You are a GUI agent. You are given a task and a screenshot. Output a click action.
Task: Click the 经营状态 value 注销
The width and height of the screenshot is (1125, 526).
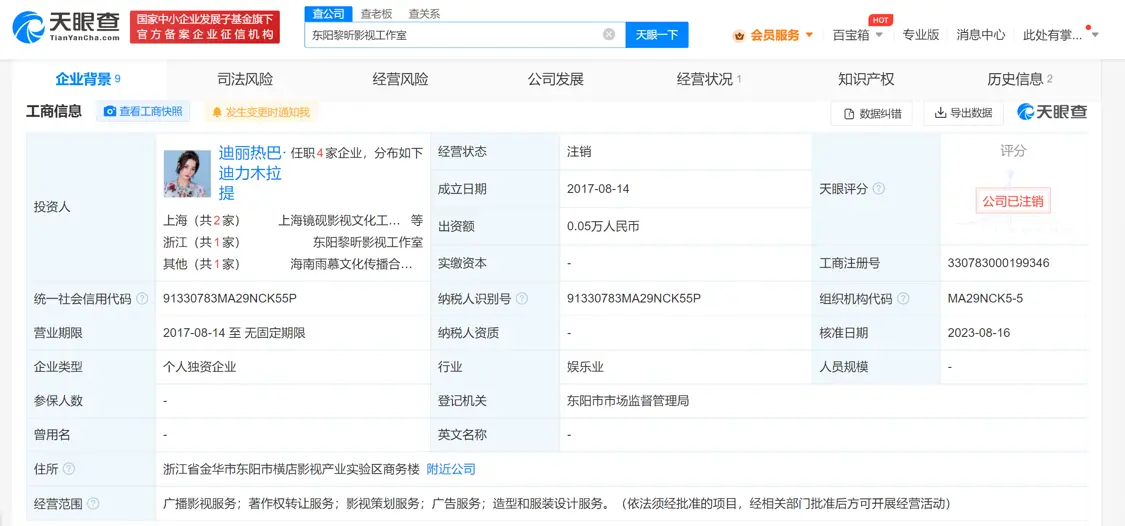coord(579,151)
